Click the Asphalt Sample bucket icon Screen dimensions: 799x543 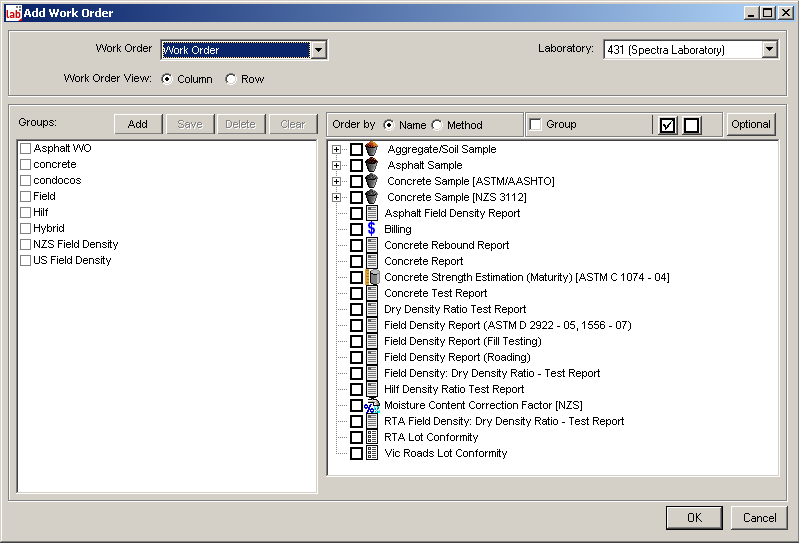coord(372,165)
